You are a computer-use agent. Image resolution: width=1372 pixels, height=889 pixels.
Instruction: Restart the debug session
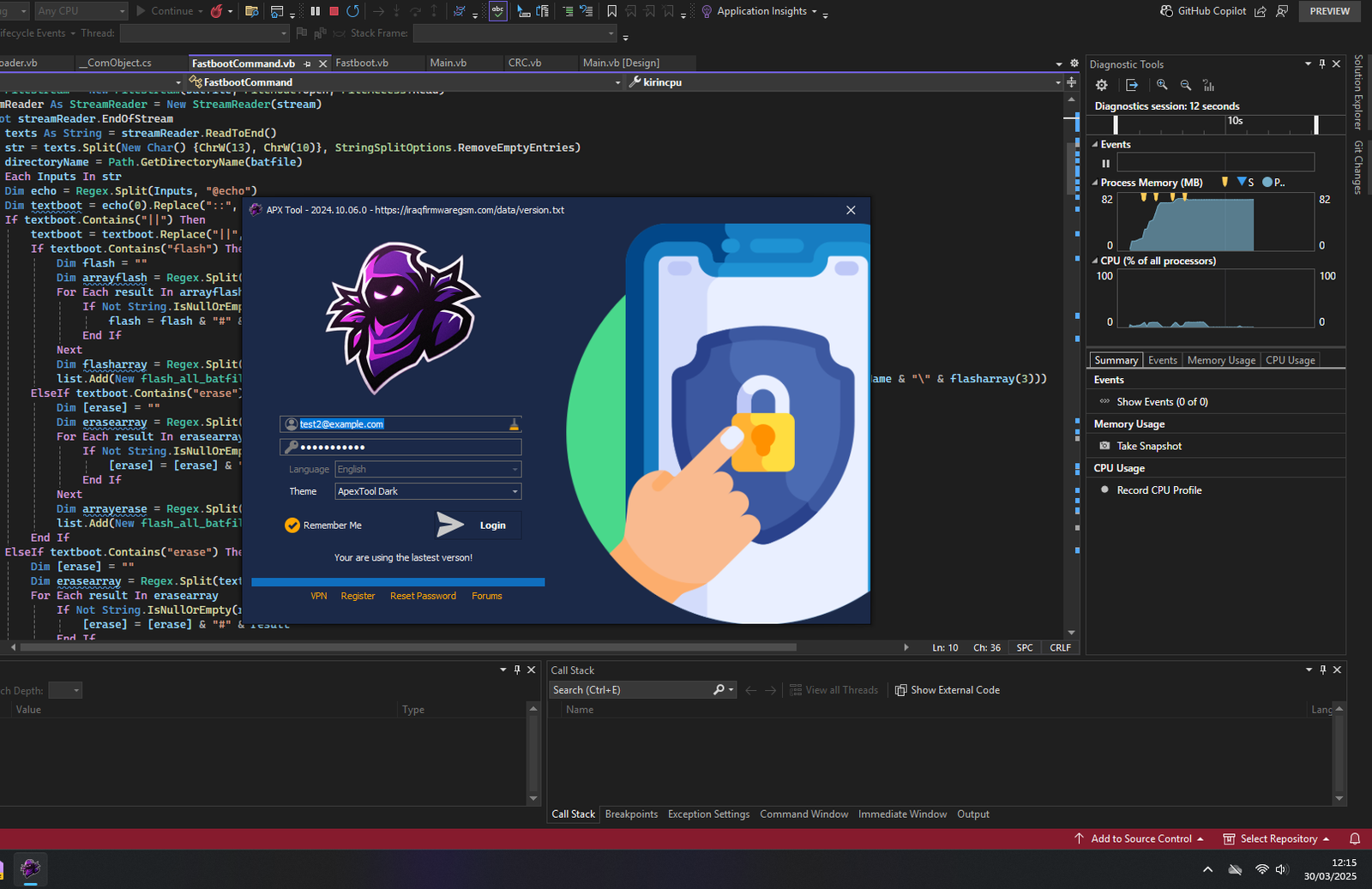coord(353,11)
